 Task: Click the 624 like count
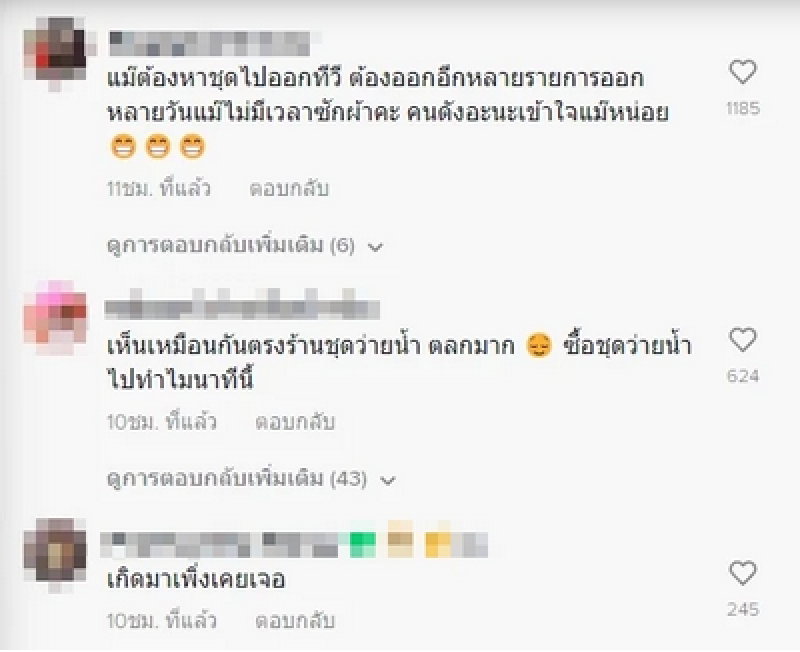click(743, 377)
